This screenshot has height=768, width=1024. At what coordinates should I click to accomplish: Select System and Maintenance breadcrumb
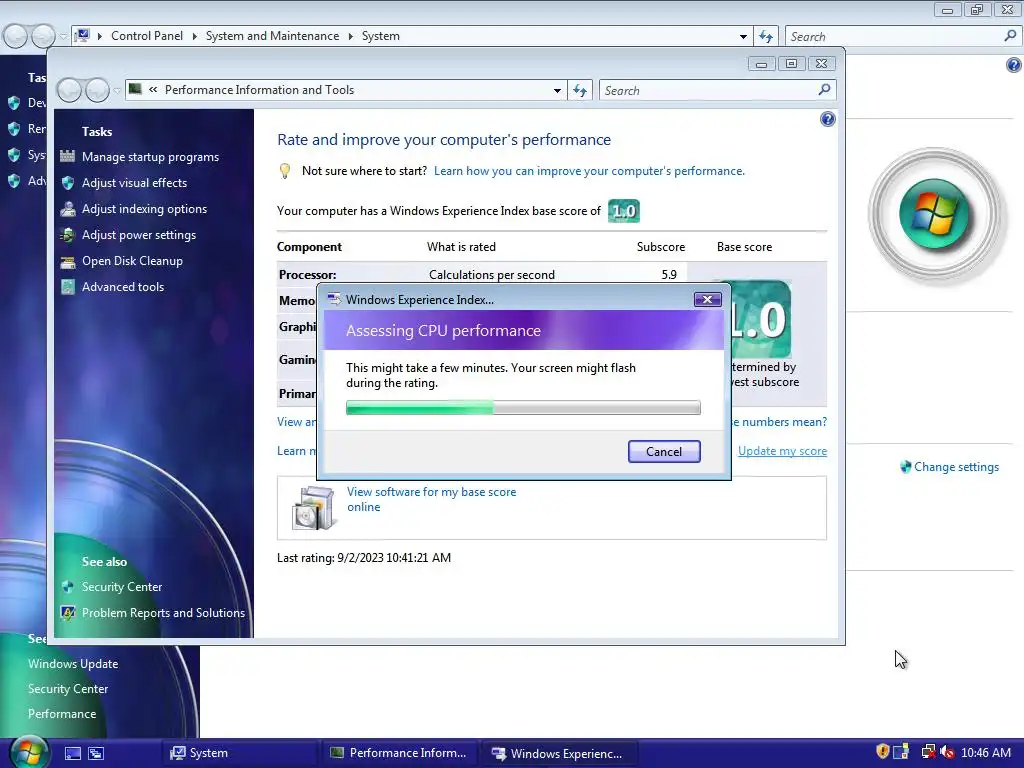coord(272,36)
